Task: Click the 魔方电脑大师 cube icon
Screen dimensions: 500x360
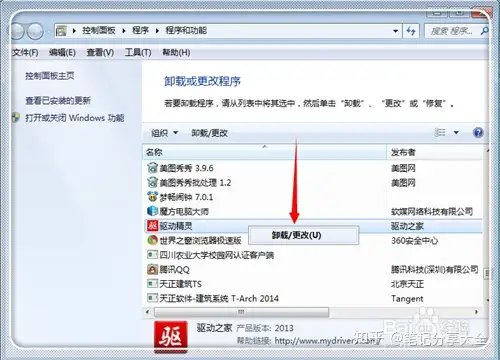Action: pos(152,211)
